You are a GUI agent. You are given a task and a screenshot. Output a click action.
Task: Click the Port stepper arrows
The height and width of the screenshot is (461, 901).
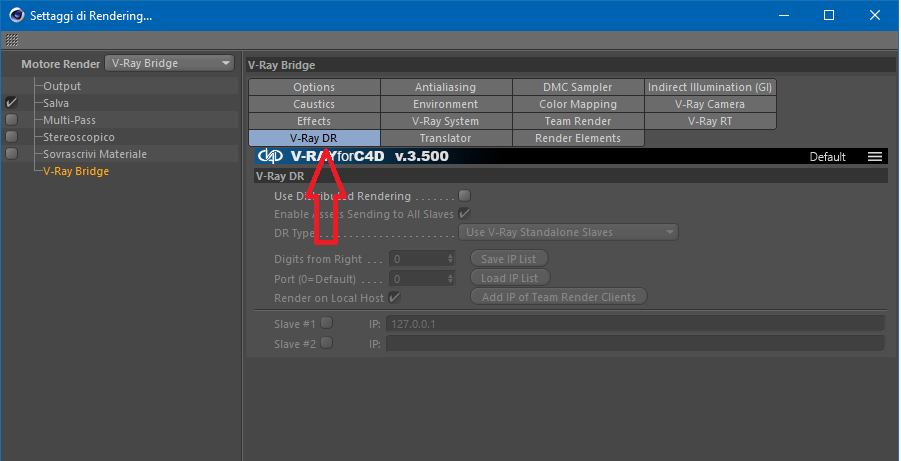coord(450,279)
